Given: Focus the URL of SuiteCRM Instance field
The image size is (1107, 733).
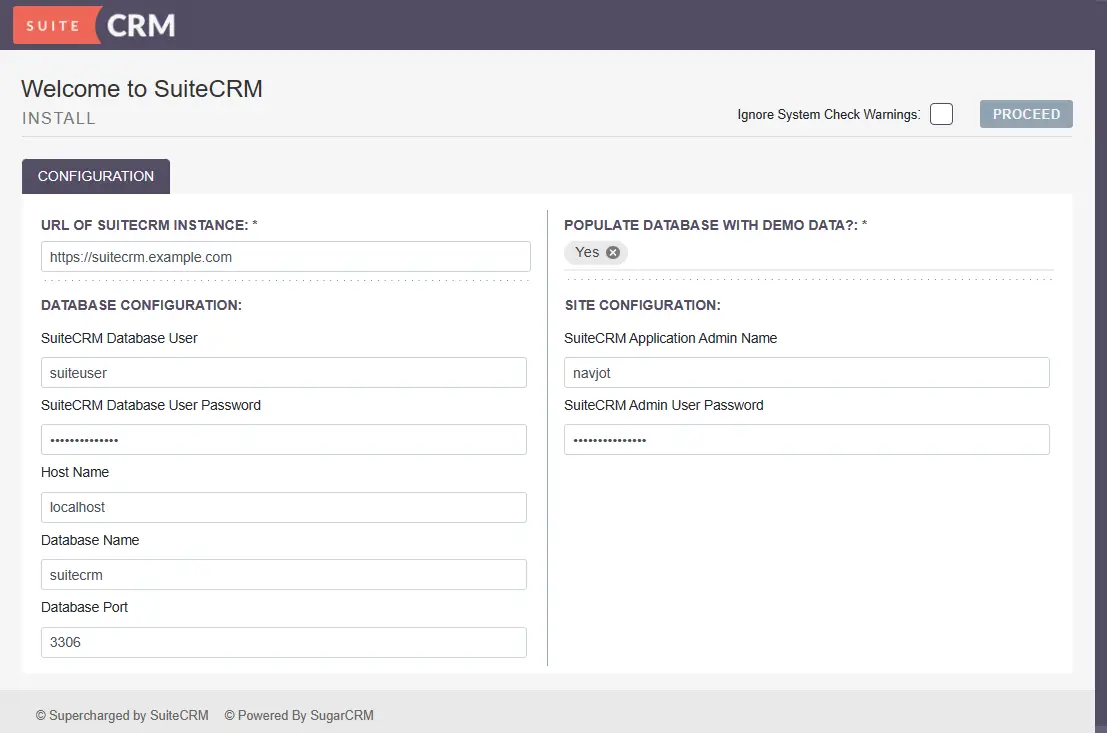Looking at the screenshot, I should point(286,257).
